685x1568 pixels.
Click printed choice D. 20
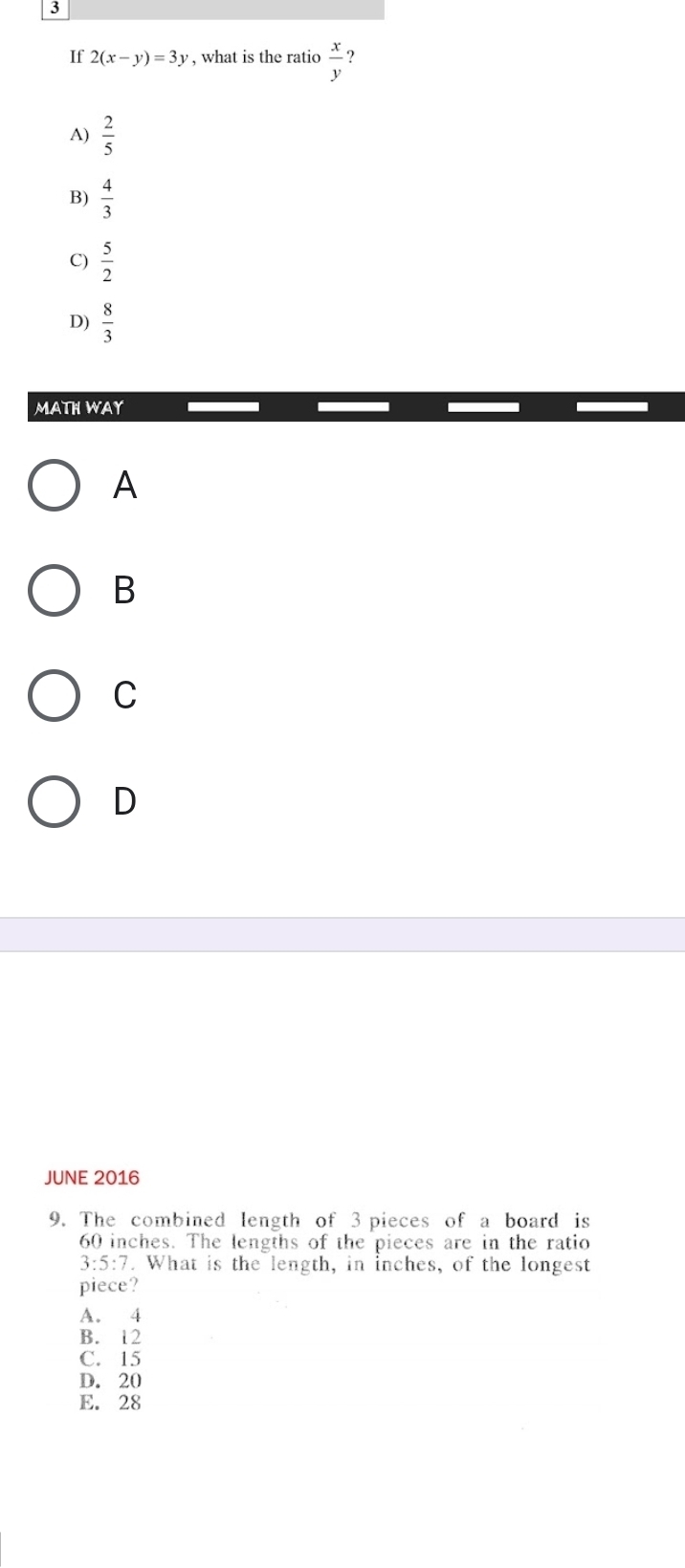(x=111, y=1381)
